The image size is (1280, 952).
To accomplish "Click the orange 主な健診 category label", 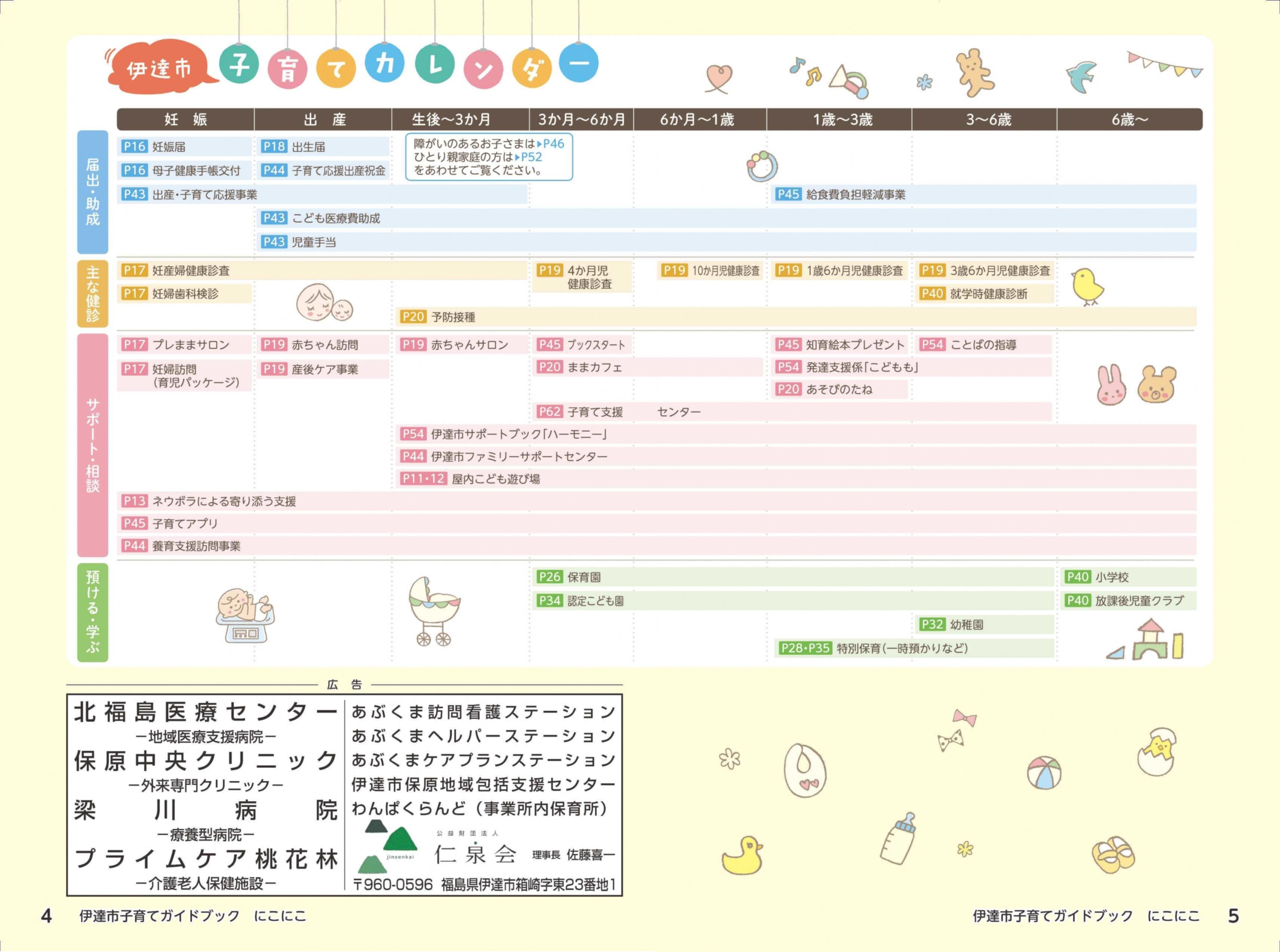I will (93, 294).
